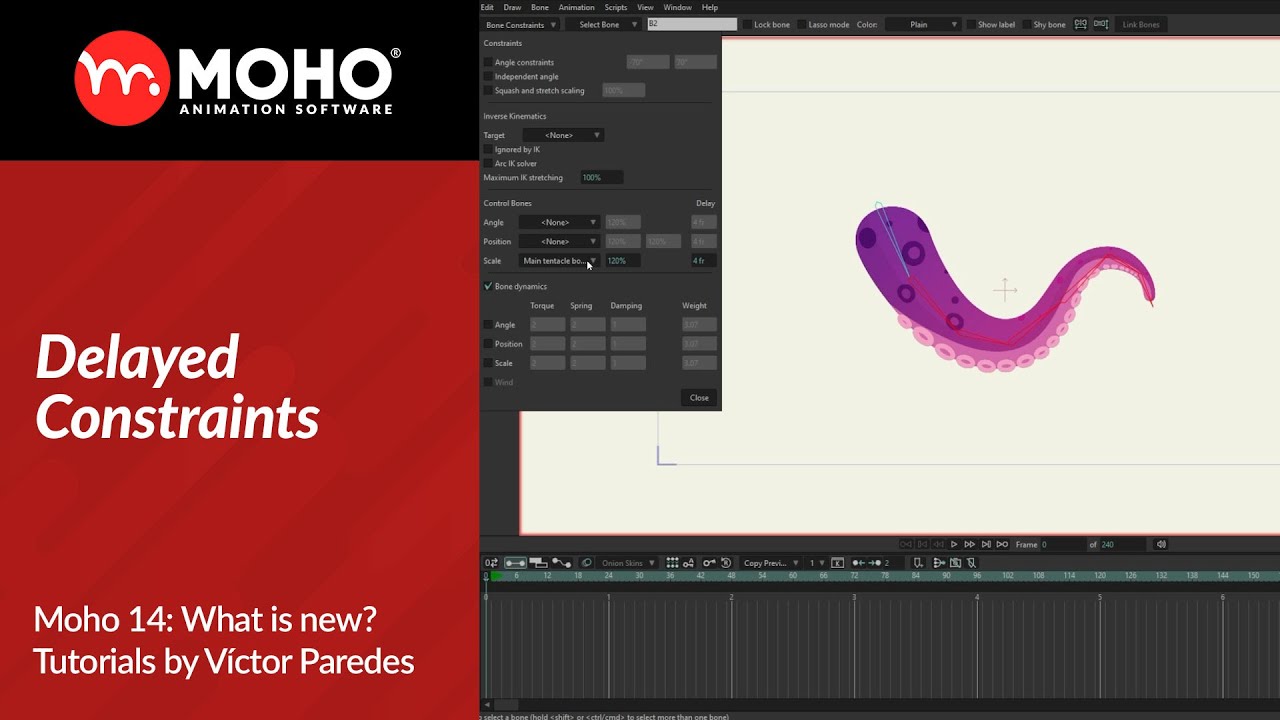Click the delete keyframes icon in timeline
Screen dimensions: 1280x720
(955, 563)
